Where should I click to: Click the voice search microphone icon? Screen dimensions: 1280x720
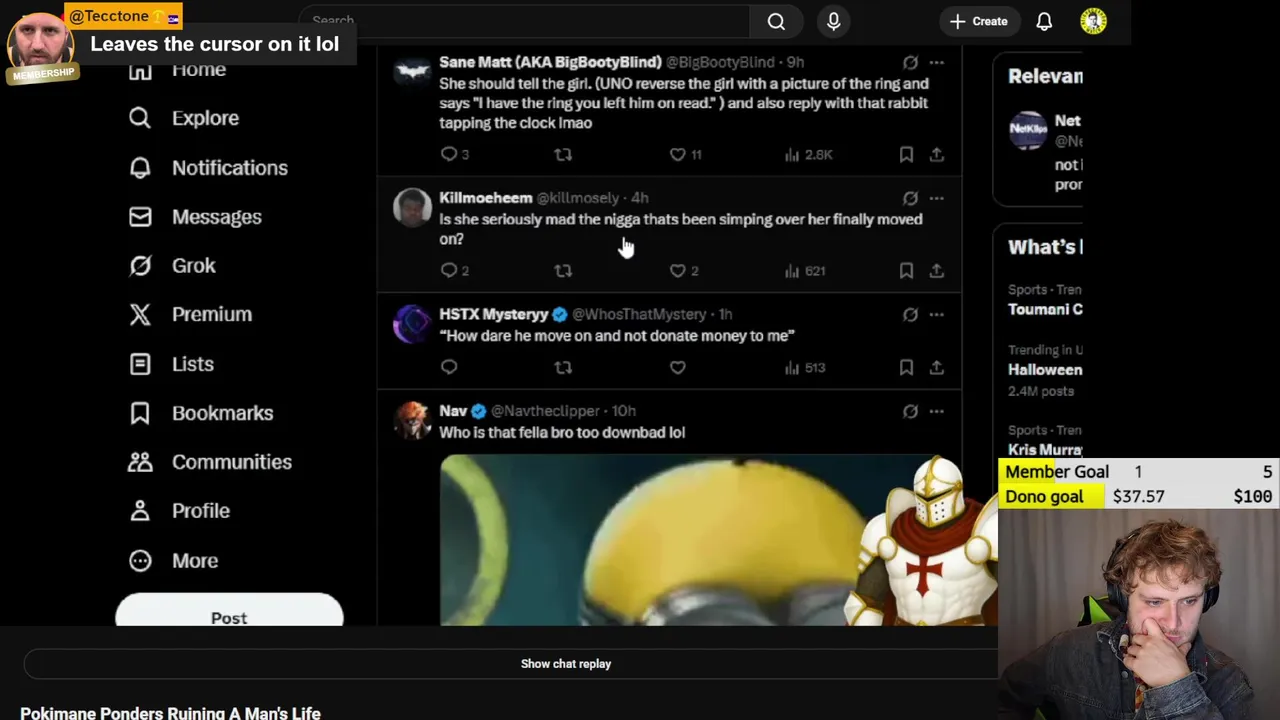[833, 21]
